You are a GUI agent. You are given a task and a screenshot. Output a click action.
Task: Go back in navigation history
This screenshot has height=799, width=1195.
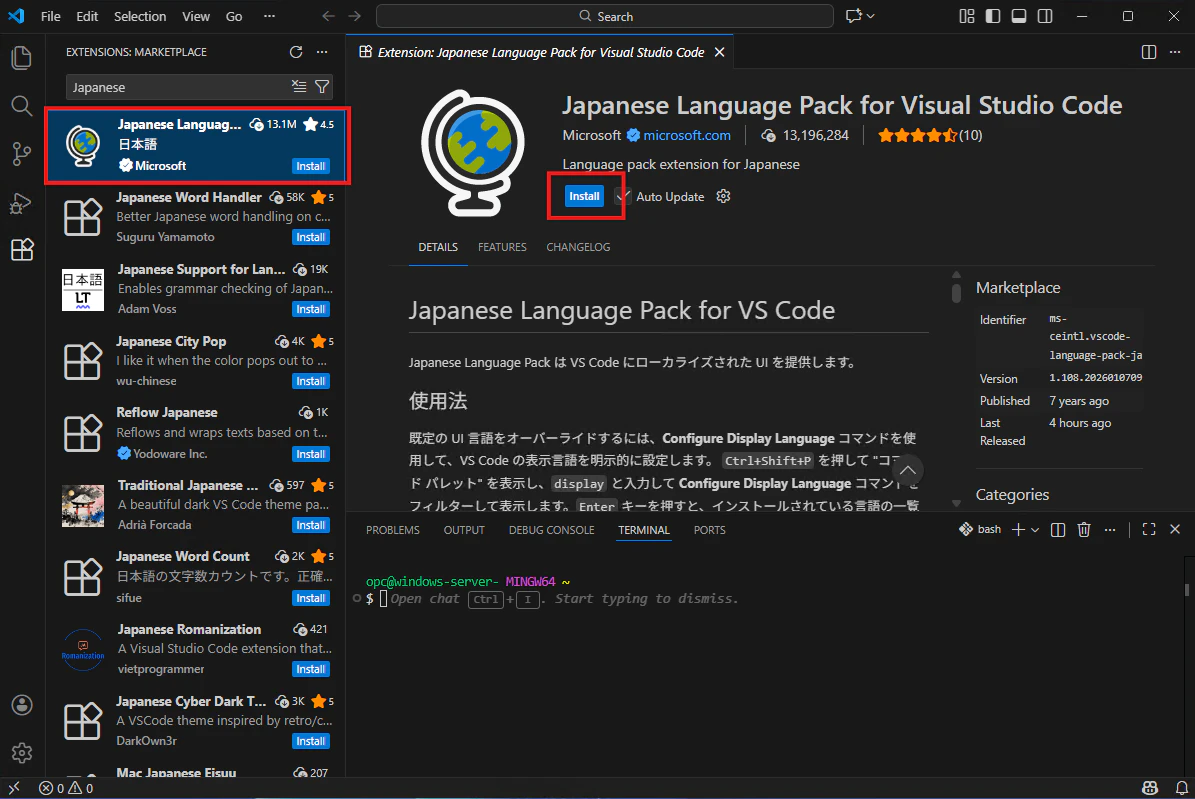[x=328, y=16]
